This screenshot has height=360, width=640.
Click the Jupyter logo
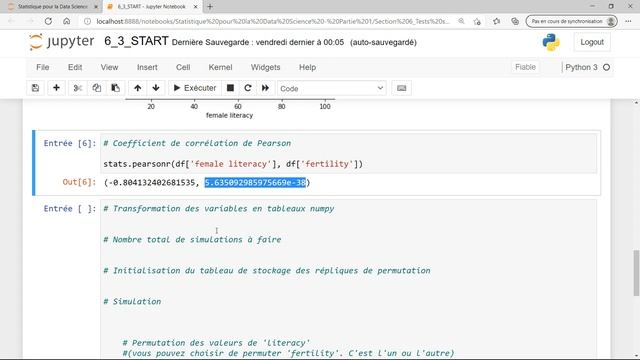pyautogui.click(x=62, y=42)
